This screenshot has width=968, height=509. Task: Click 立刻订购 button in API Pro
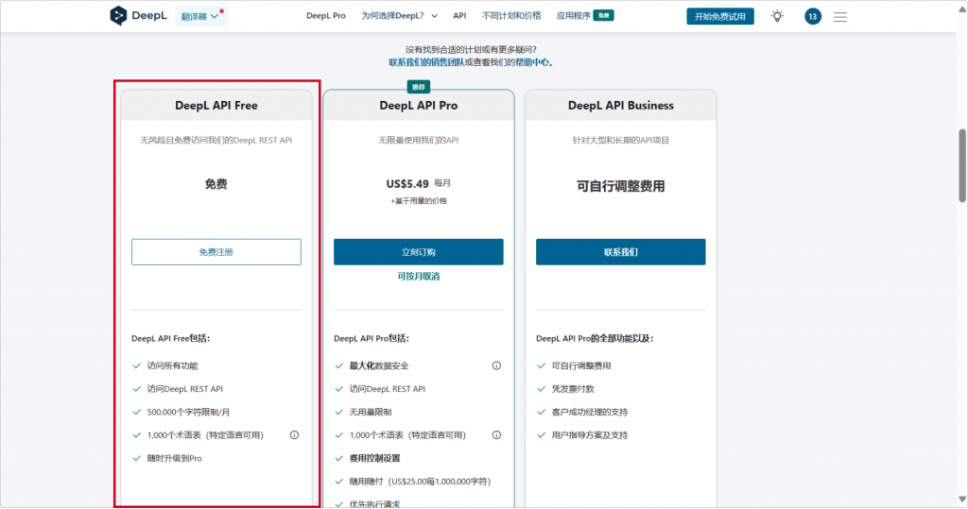pos(419,252)
